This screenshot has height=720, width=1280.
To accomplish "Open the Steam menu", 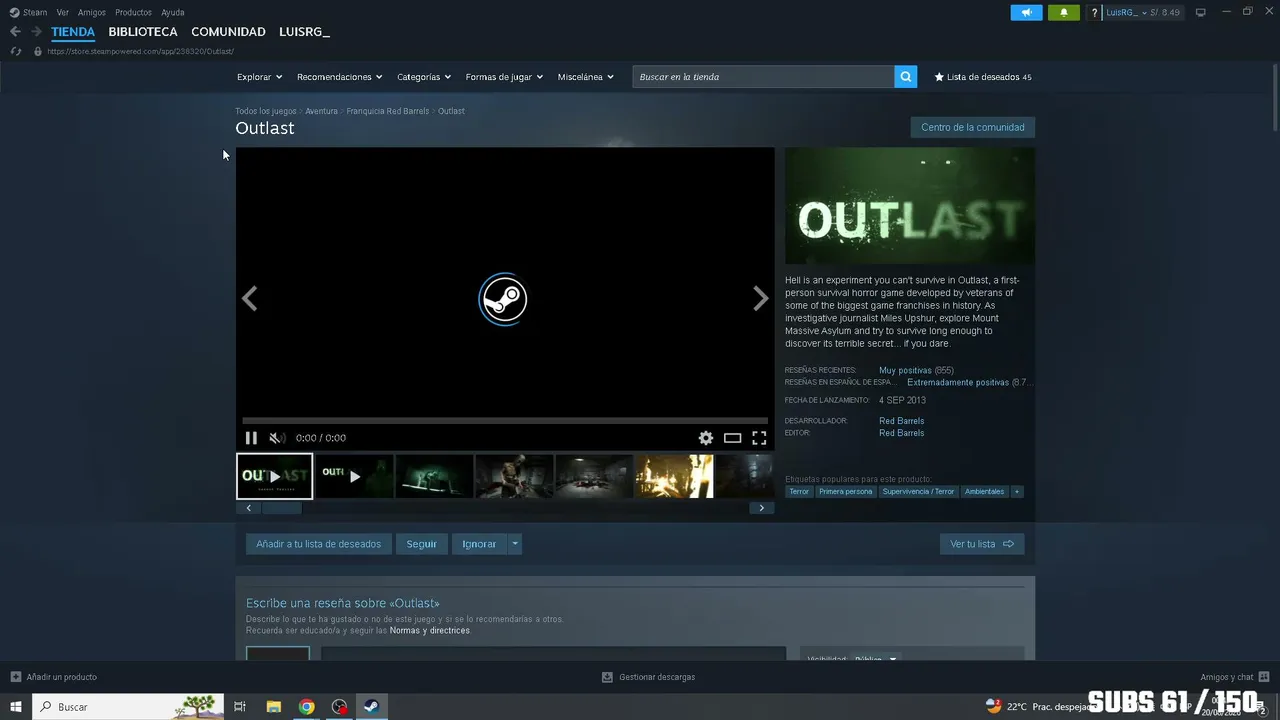I will pos(35,12).
